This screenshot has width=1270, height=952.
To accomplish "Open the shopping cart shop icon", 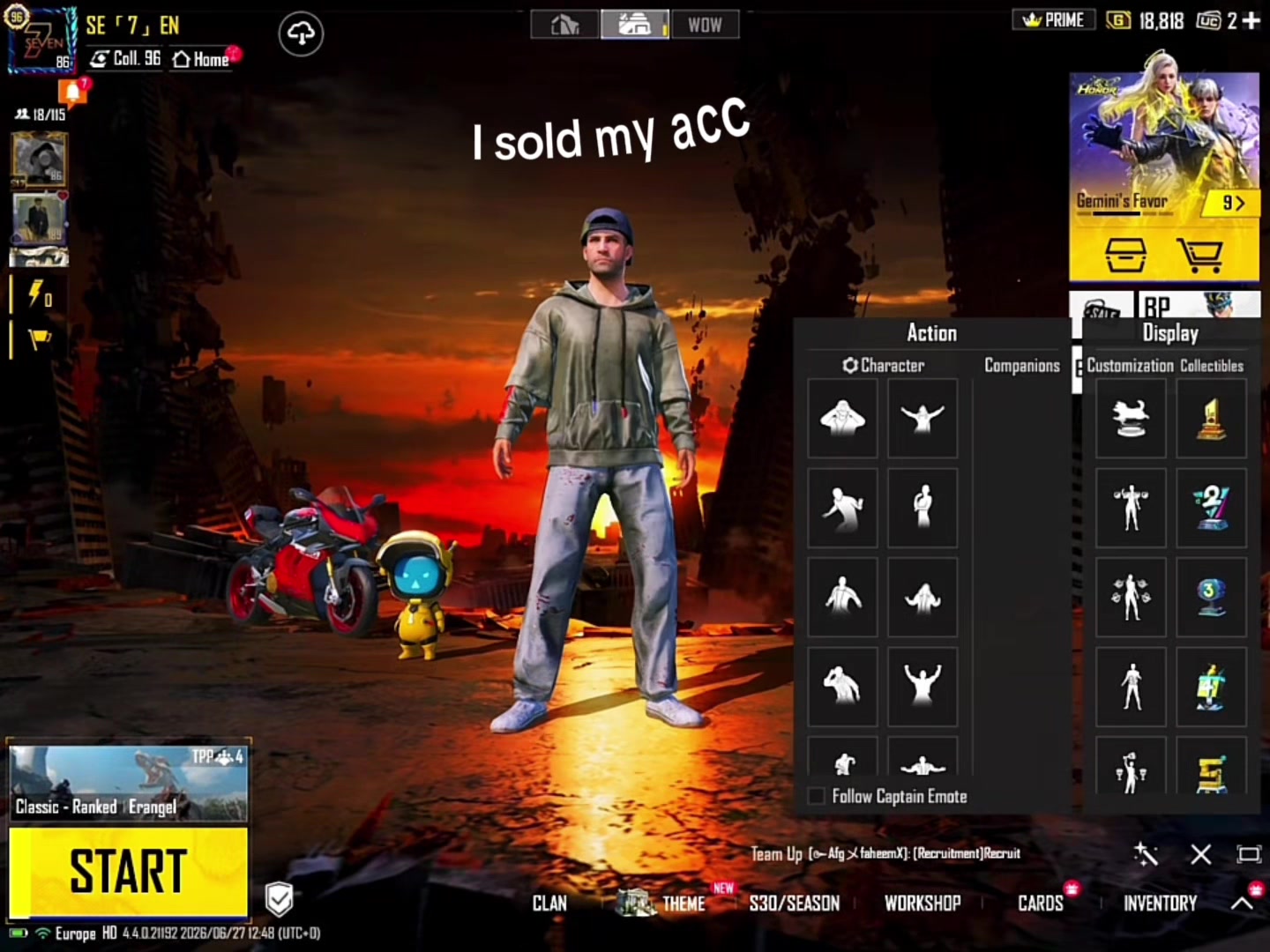I will pos(1200,255).
